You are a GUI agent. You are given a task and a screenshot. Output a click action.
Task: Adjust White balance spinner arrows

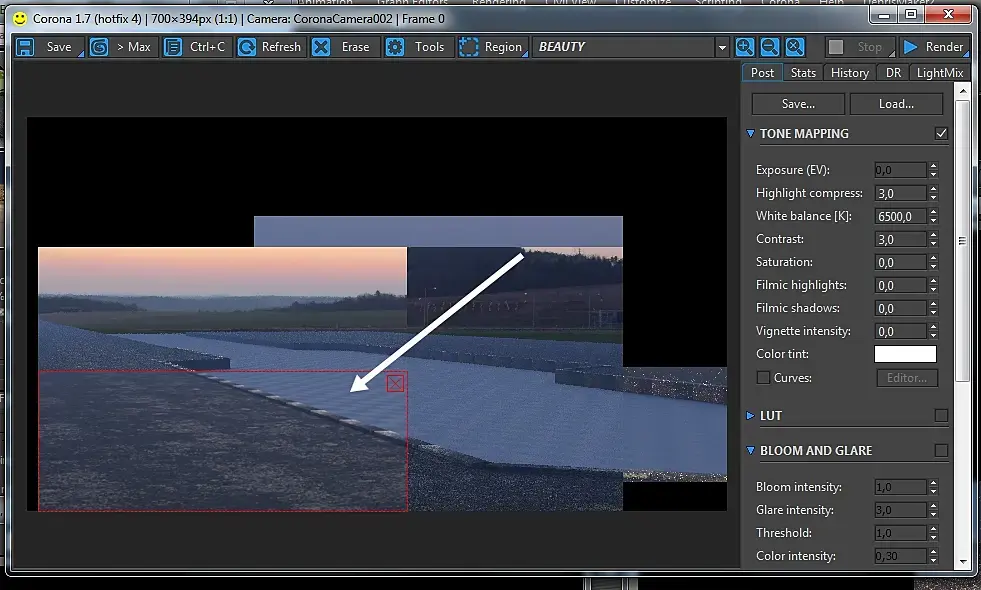click(x=933, y=216)
